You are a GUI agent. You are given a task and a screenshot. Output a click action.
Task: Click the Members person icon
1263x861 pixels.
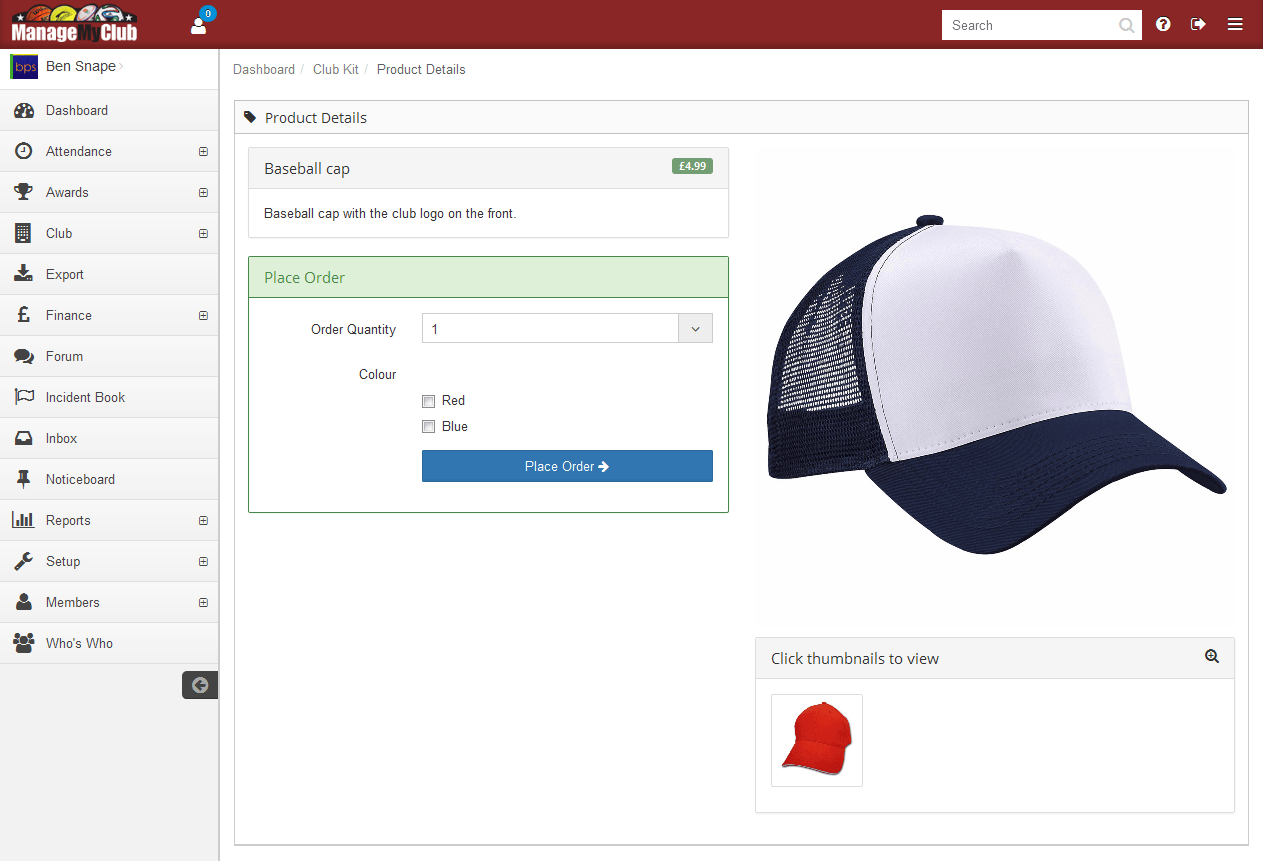coord(24,602)
